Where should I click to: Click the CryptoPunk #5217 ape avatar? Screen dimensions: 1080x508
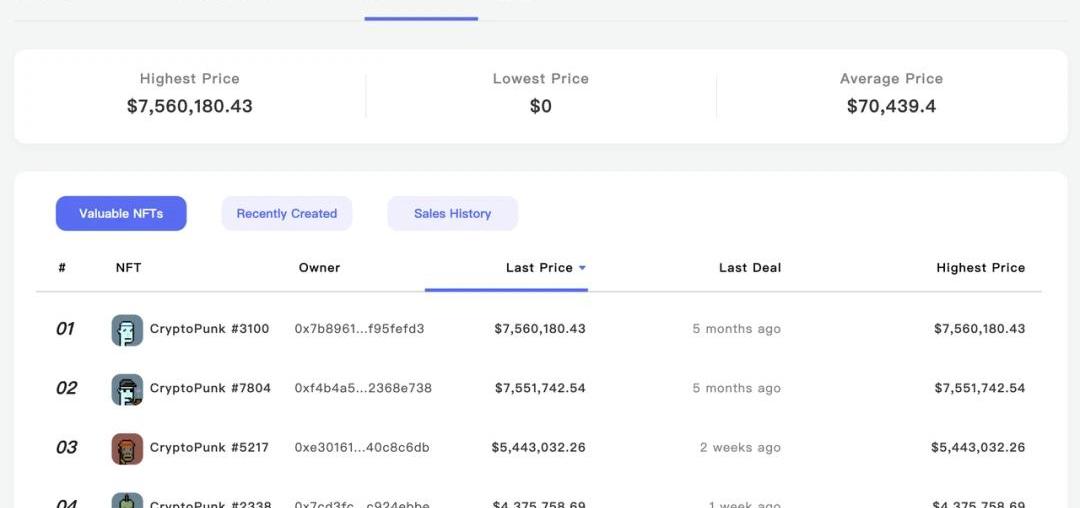point(127,449)
